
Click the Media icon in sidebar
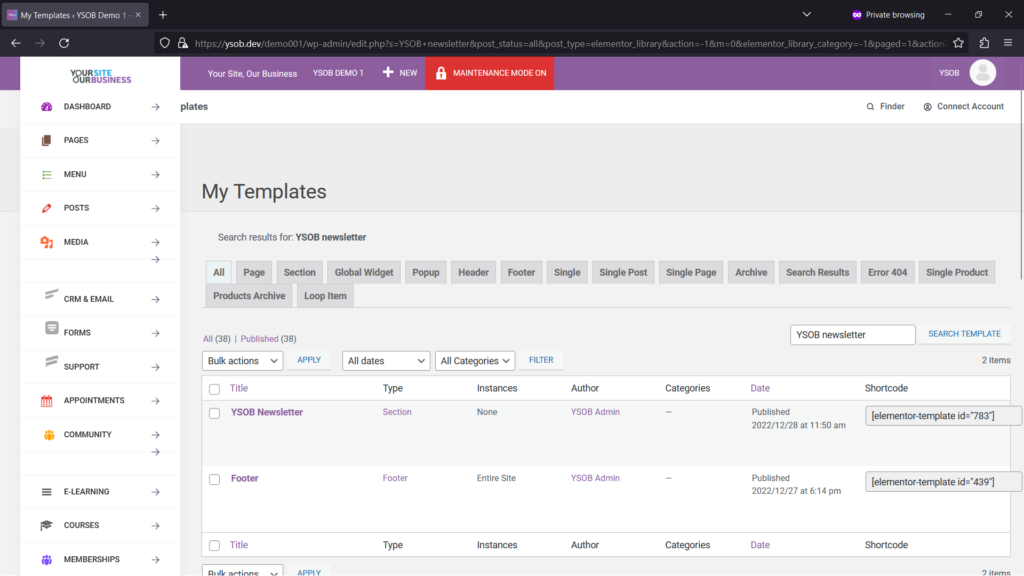click(46, 242)
